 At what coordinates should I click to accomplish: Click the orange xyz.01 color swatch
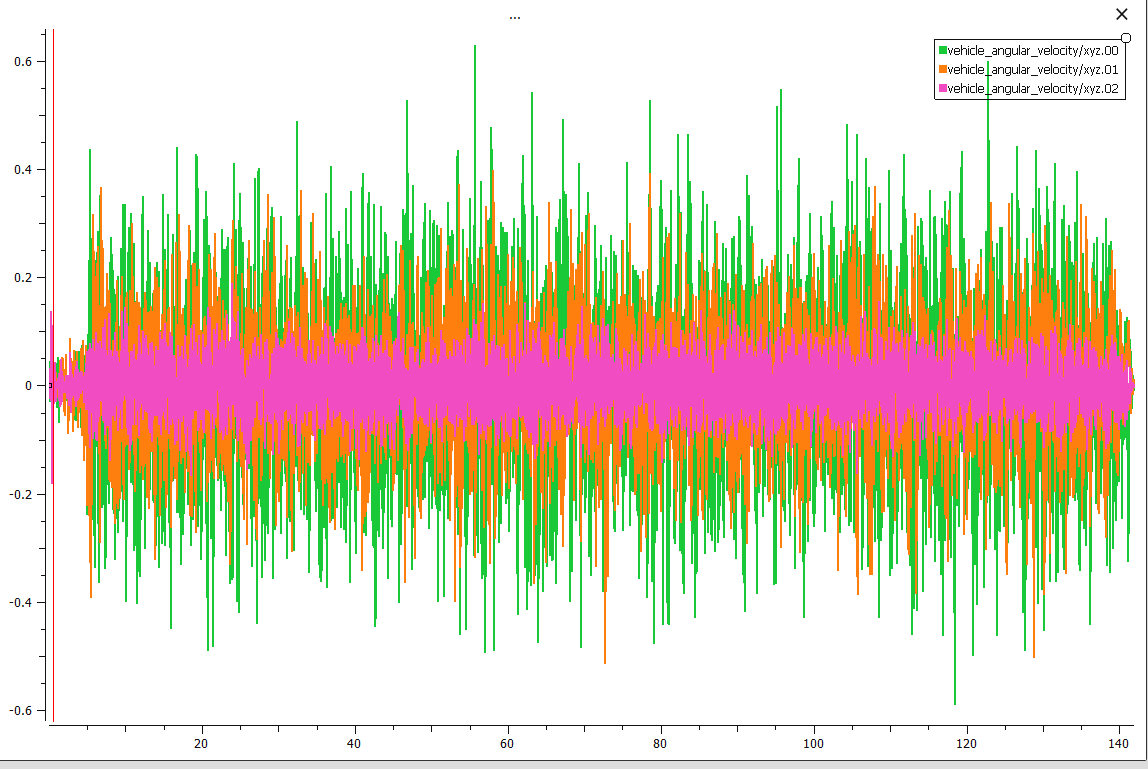click(x=942, y=70)
